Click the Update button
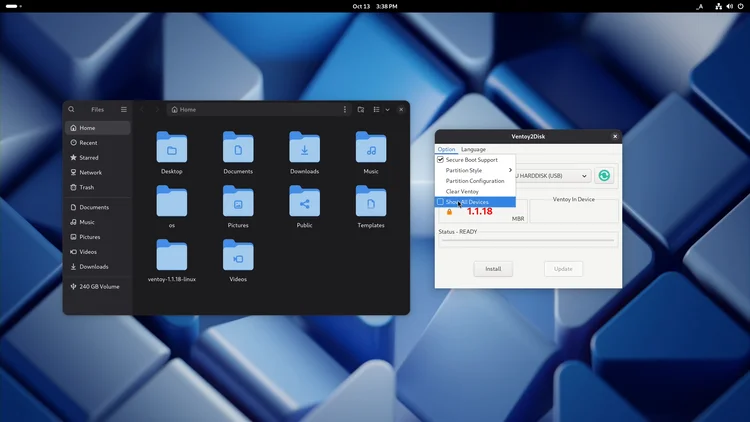This screenshot has width=750, height=422. click(563, 269)
